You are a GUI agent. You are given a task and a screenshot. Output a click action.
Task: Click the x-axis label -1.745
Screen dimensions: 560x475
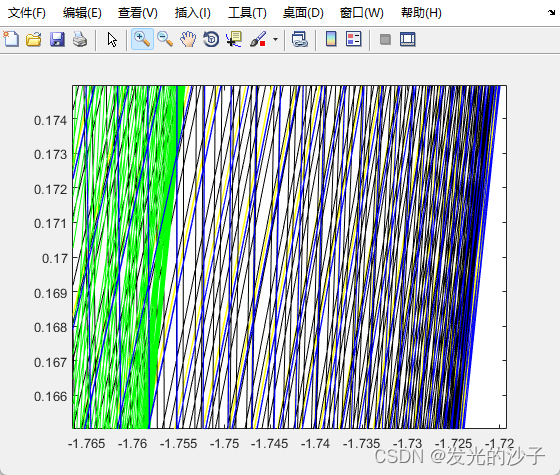pos(269,444)
